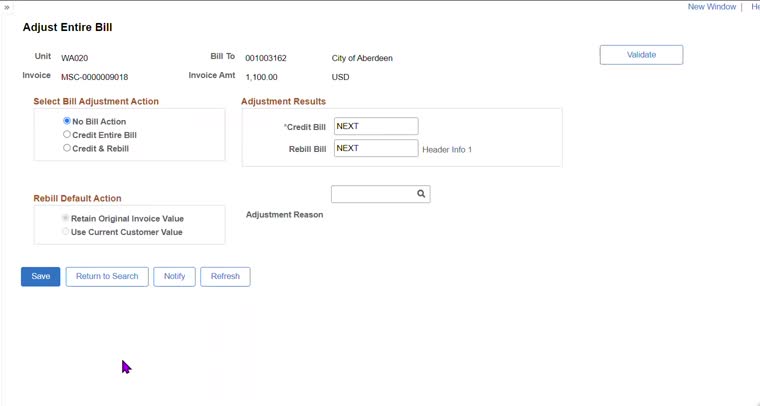Click the Refresh button
The image size is (760, 406).
coord(225,276)
